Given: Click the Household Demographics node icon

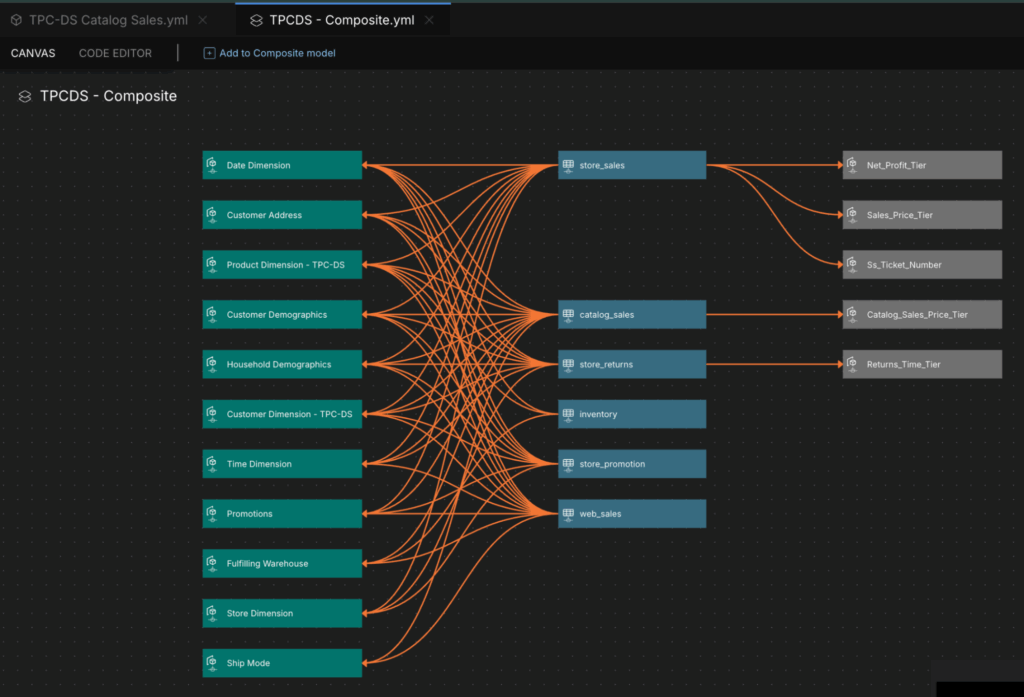Looking at the screenshot, I should coord(212,364).
